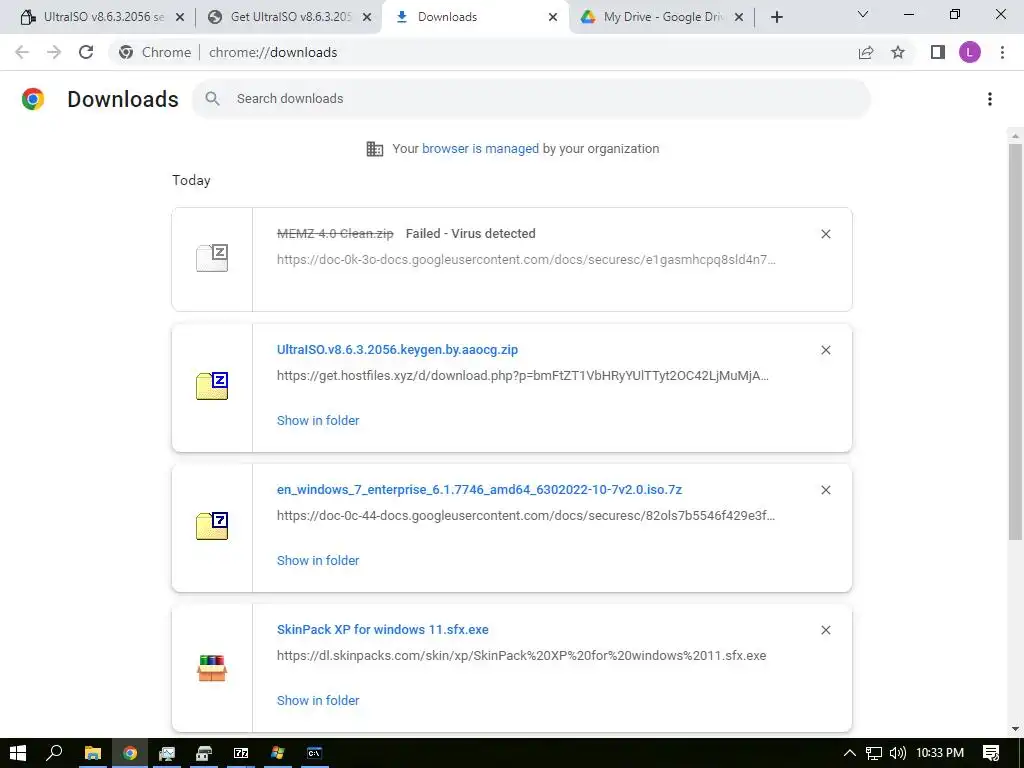Image resolution: width=1024 pixels, height=768 pixels.
Task: Show SkinPack XP sfx.exe in folder
Action: click(x=318, y=700)
